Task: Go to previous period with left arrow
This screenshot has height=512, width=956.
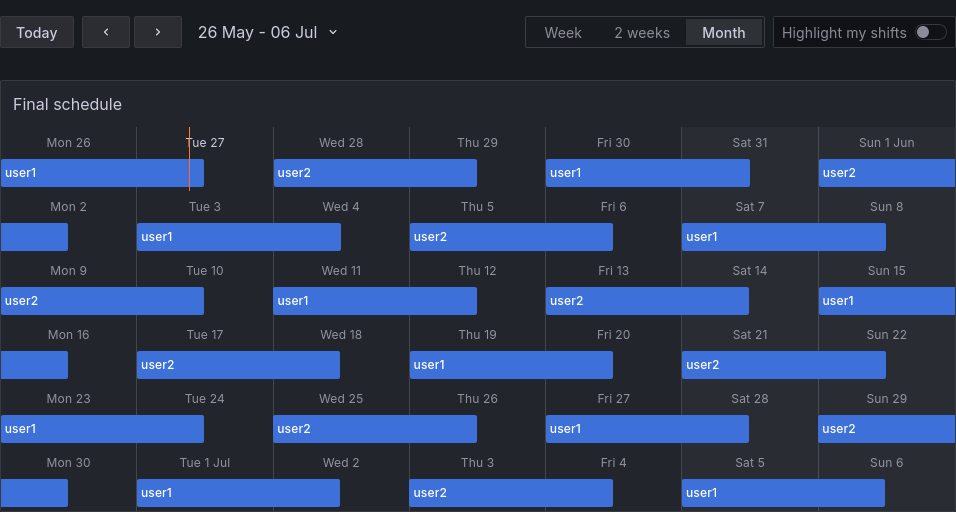Action: (106, 32)
